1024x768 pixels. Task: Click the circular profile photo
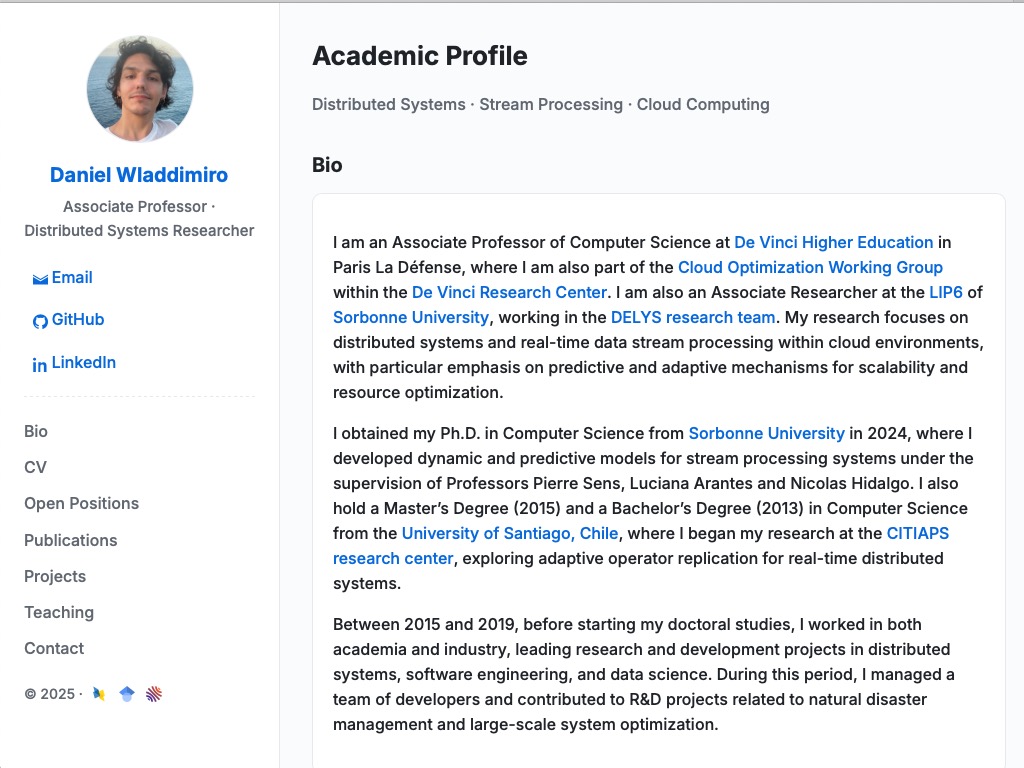tap(140, 89)
